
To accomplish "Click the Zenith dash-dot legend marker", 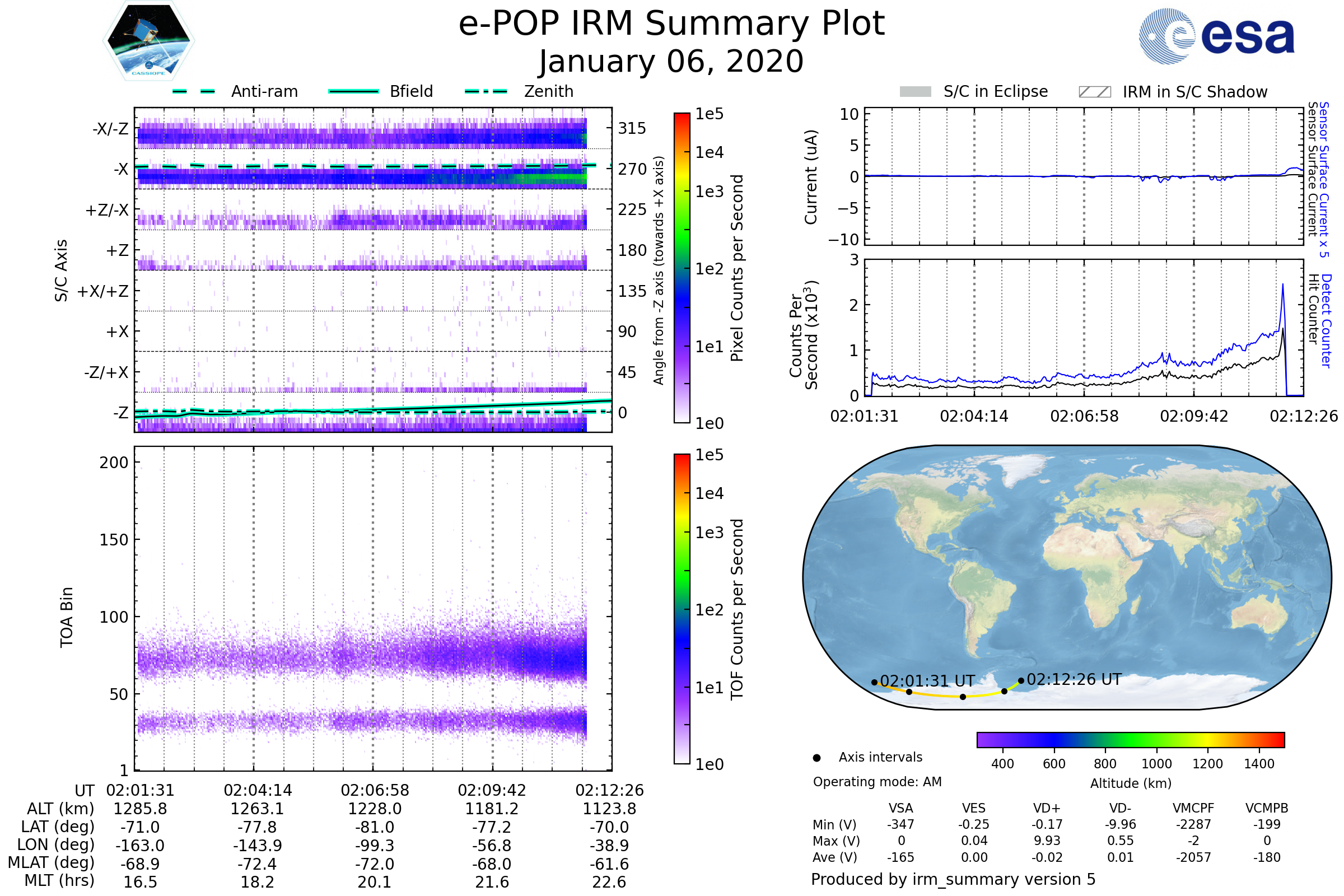I will point(486,91).
